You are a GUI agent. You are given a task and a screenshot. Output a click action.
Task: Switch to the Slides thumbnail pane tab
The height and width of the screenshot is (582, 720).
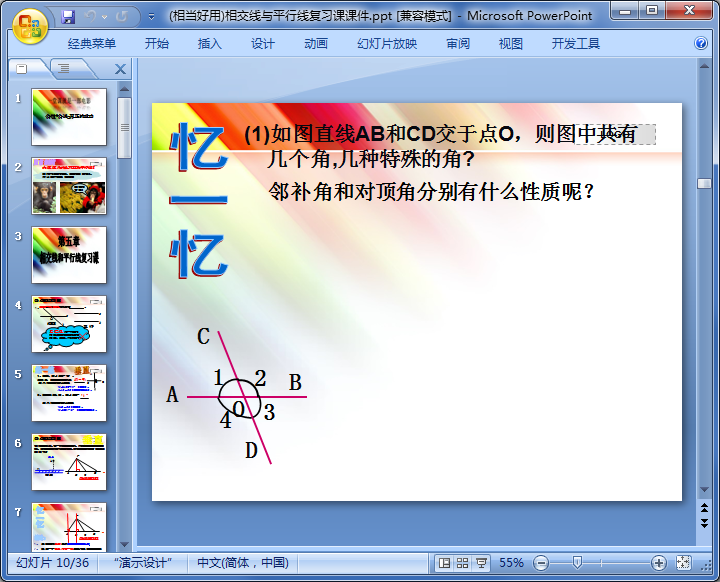click(x=22, y=69)
